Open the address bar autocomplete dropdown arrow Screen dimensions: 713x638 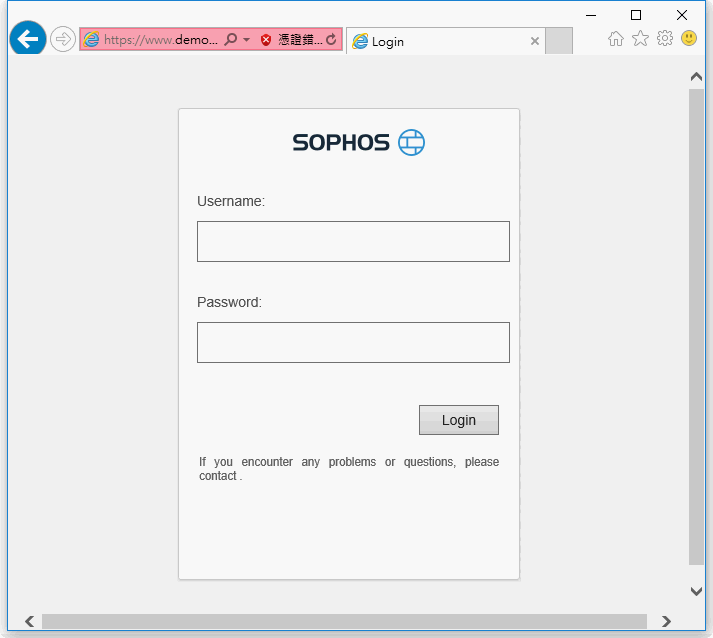tap(246, 40)
